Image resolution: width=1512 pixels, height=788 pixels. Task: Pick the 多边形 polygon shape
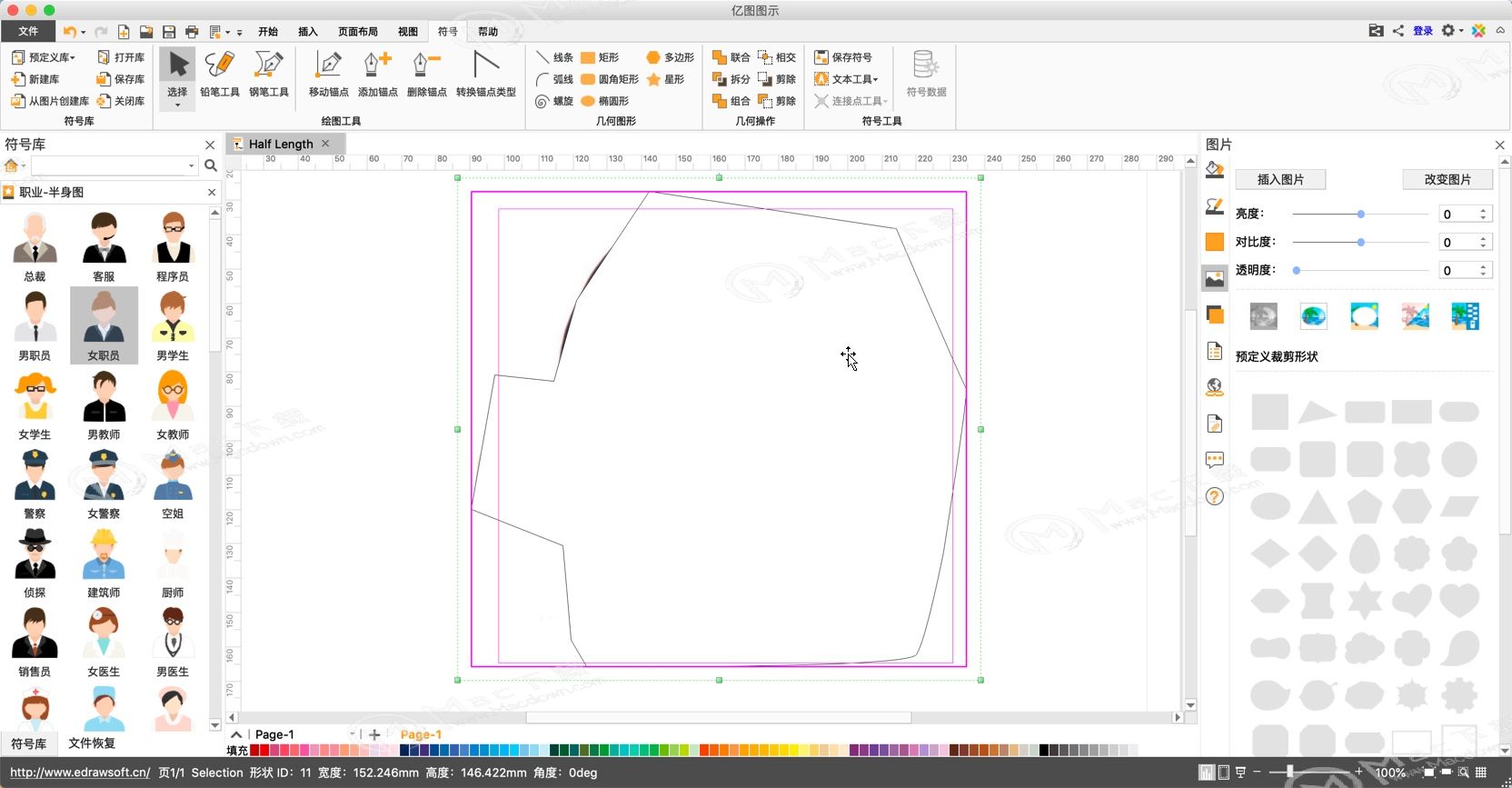coord(670,57)
